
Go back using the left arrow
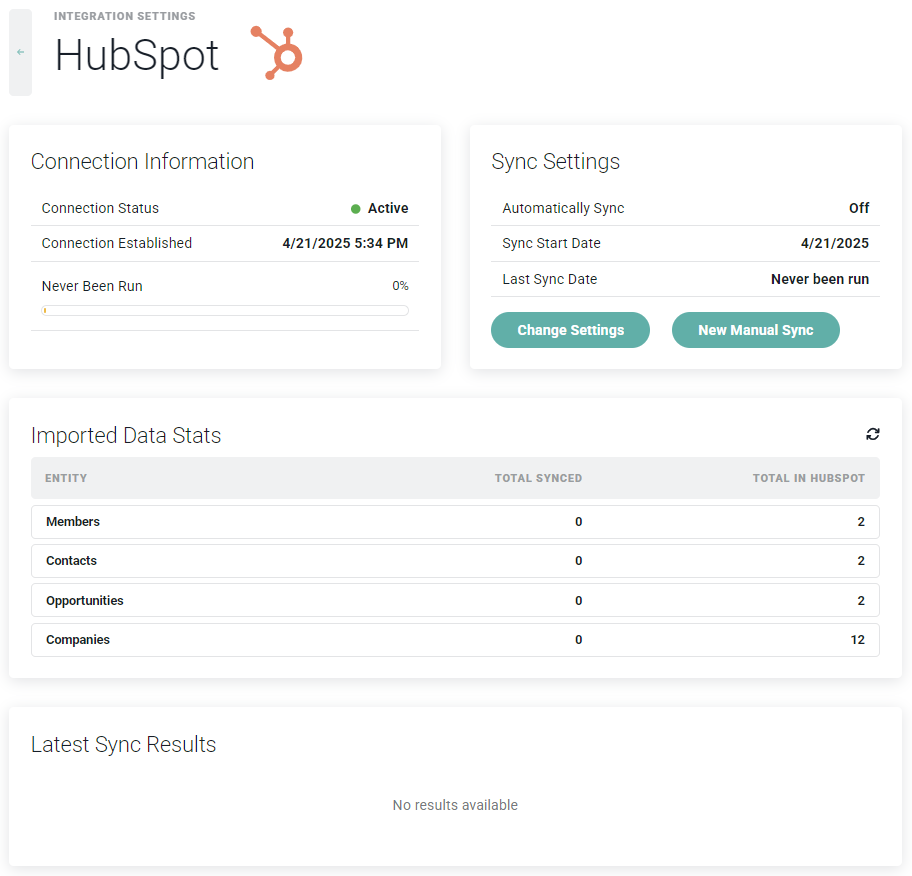[x=20, y=52]
